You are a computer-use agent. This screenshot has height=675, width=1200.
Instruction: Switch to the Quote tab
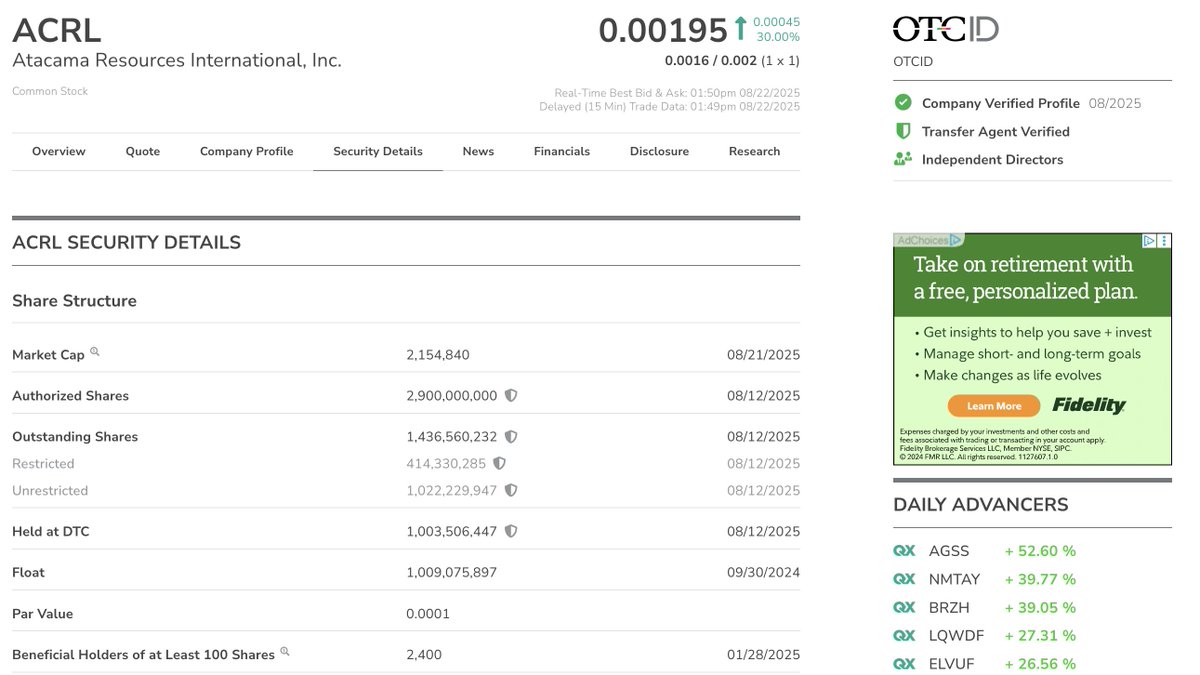coord(143,151)
